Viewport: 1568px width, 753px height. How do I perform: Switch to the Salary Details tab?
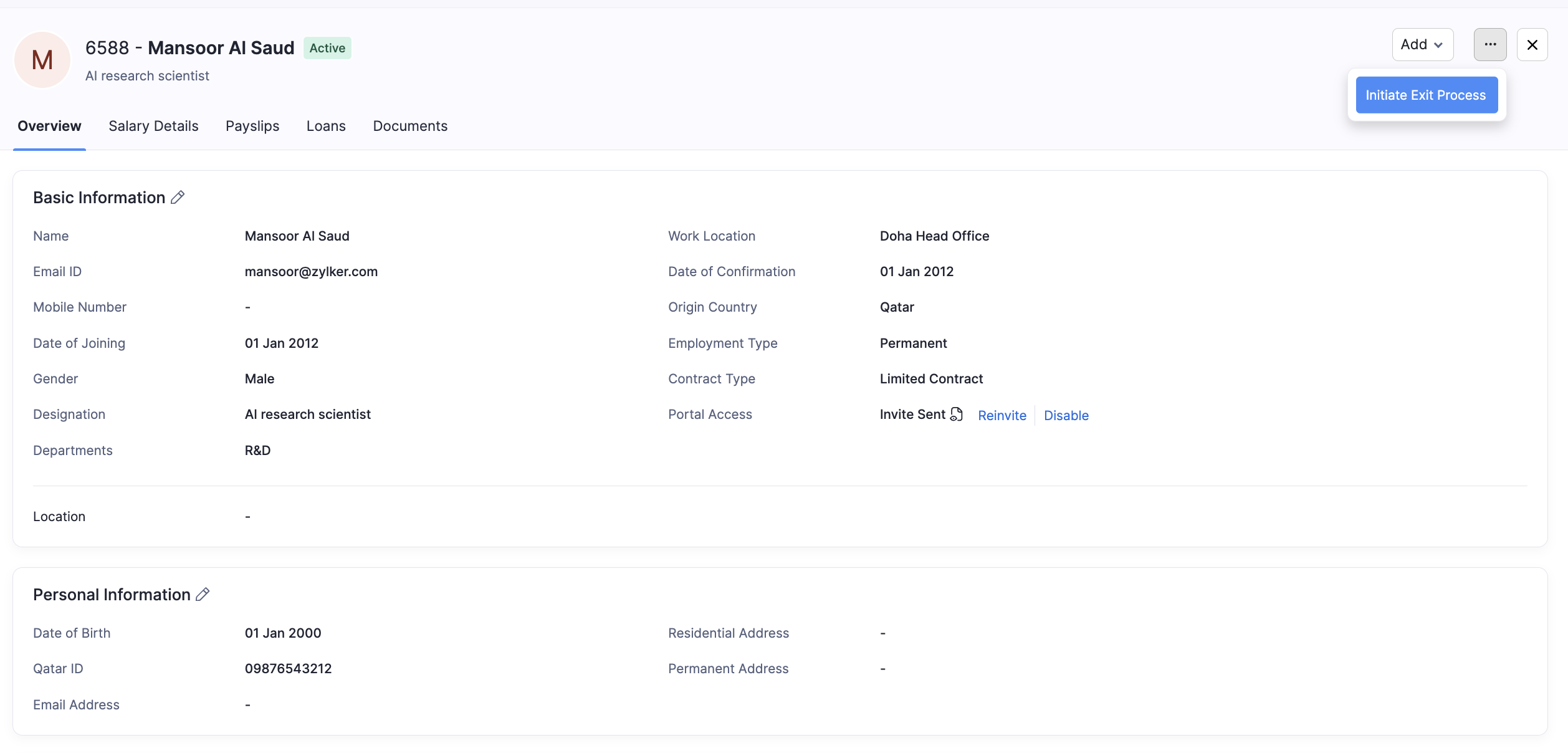point(153,126)
